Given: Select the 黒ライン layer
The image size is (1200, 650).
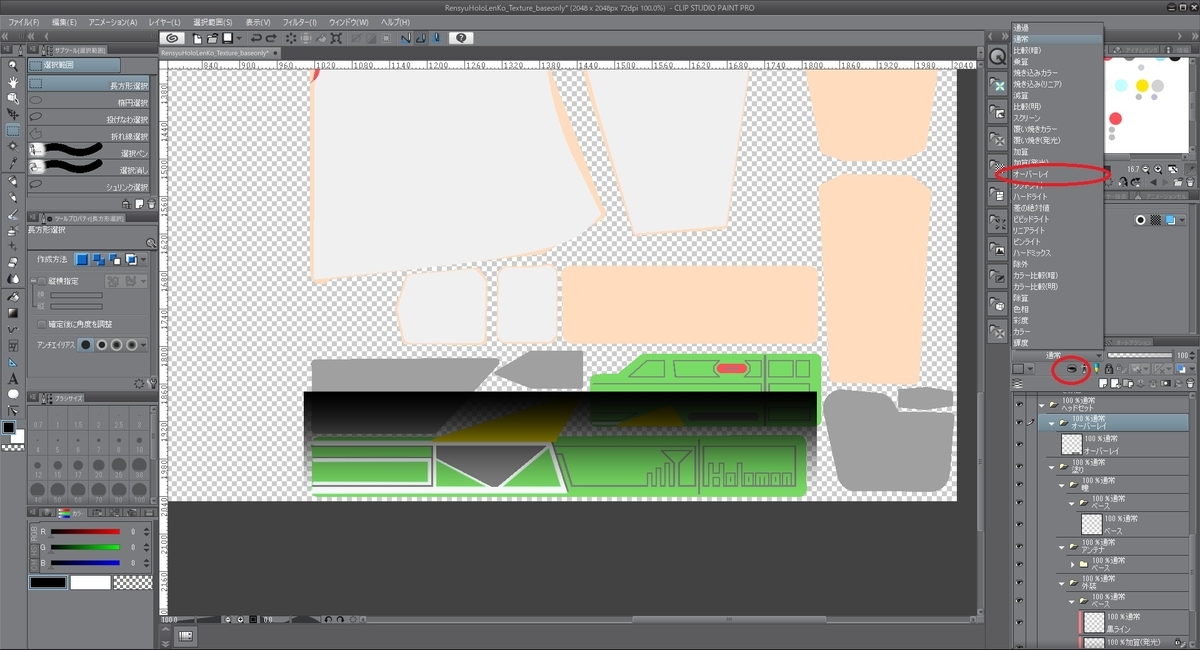Looking at the screenshot, I should pyautogui.click(x=1134, y=623).
